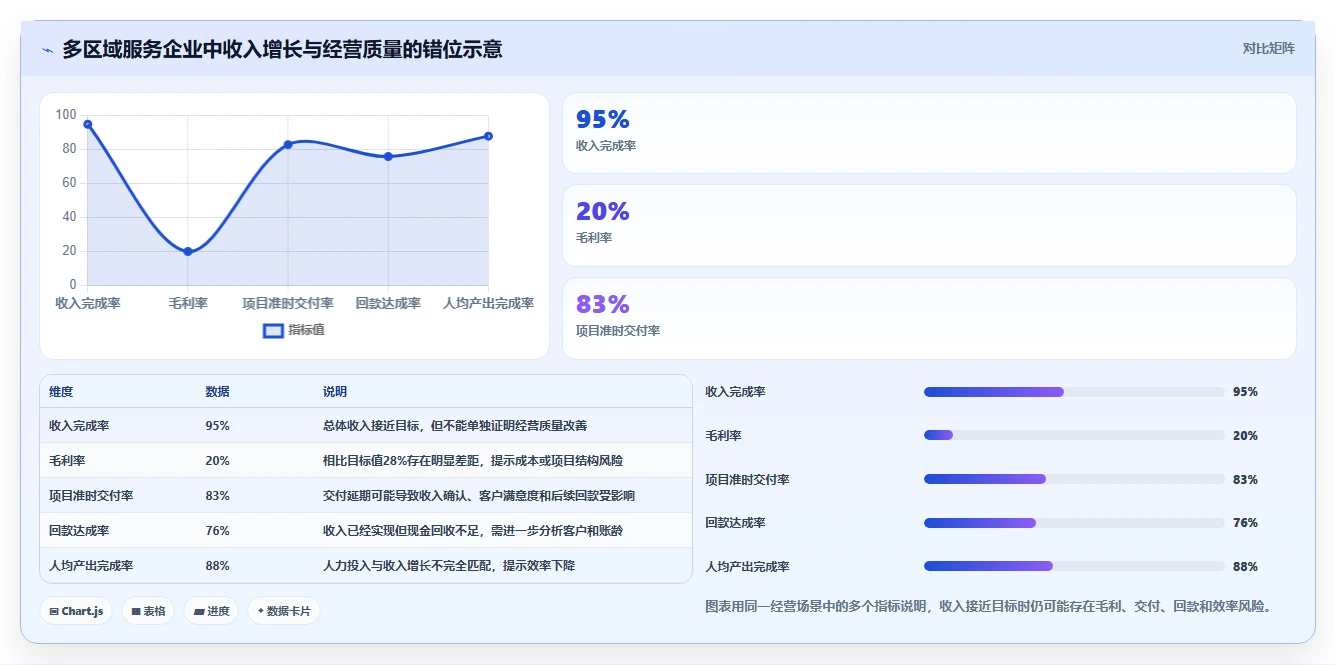This screenshot has width=1336, height=665.
Task: Click the 对比矩阵 label in header
Action: point(1268,48)
